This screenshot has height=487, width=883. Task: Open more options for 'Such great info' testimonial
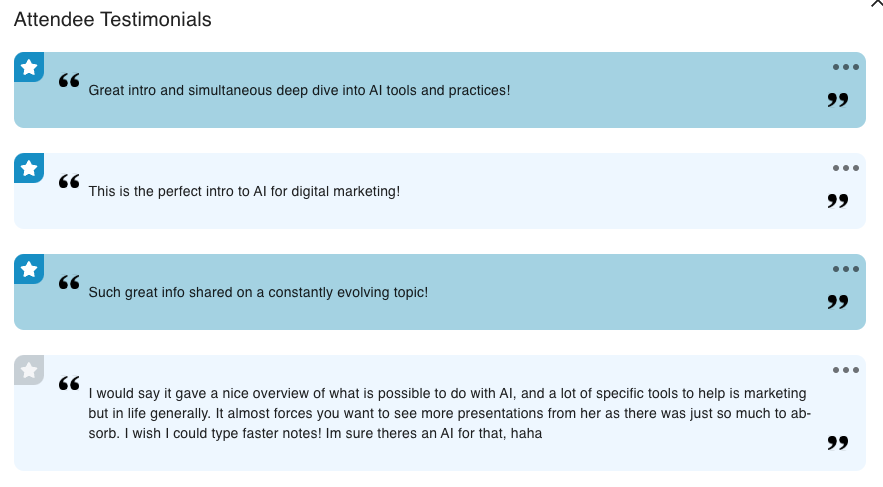tap(845, 269)
